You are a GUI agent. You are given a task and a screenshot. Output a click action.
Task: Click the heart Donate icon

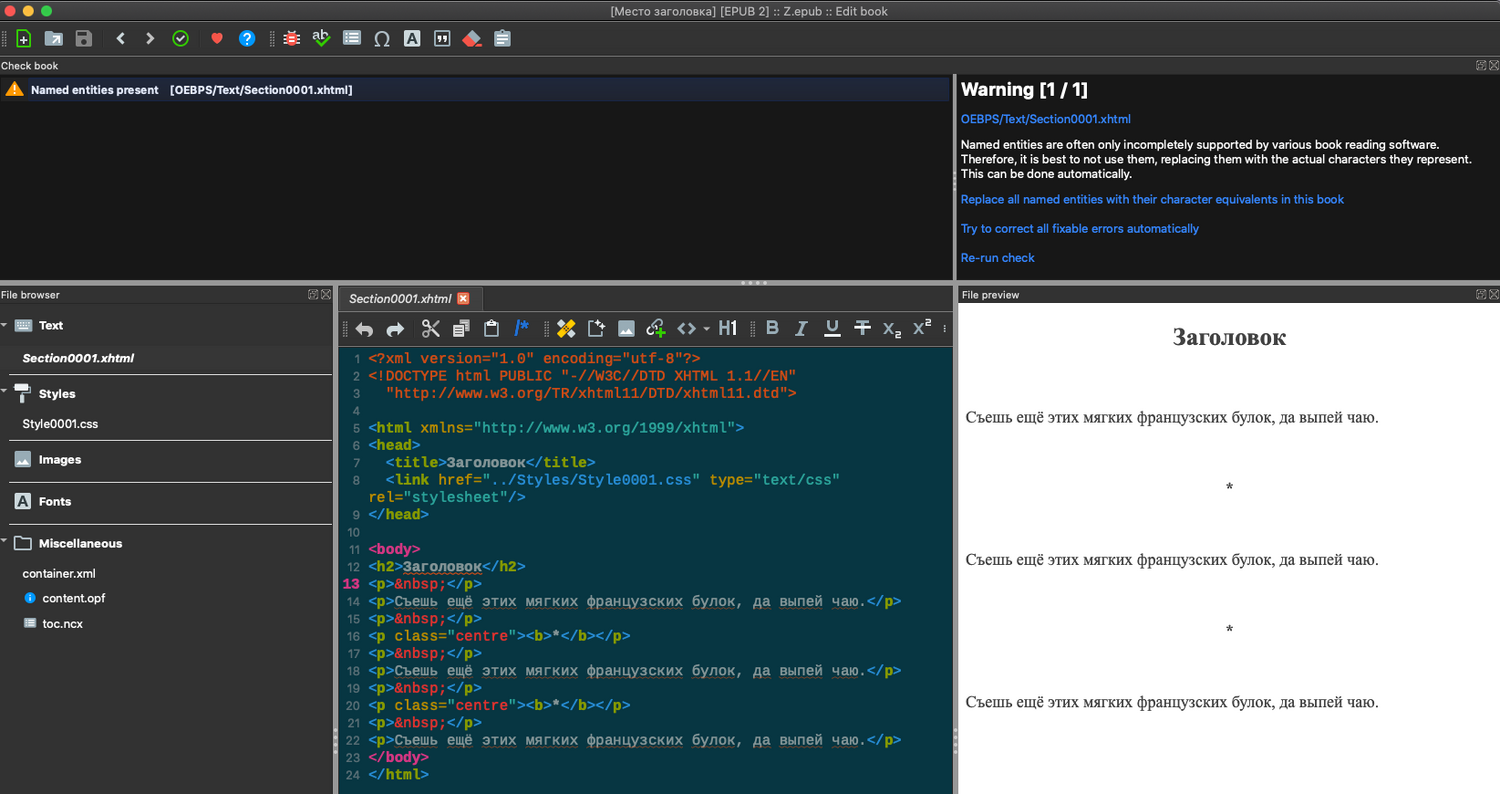[217, 39]
